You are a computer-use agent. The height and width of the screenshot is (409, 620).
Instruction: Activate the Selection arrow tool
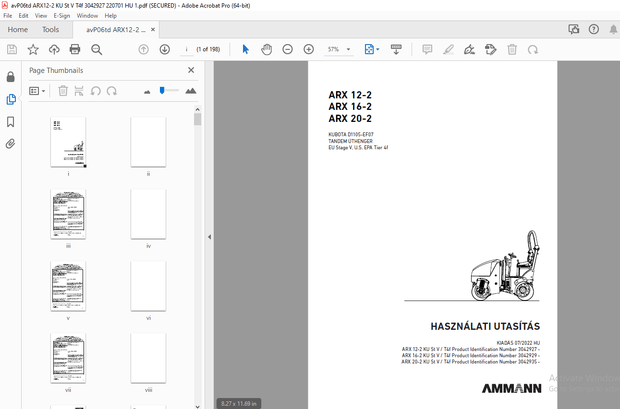point(246,49)
